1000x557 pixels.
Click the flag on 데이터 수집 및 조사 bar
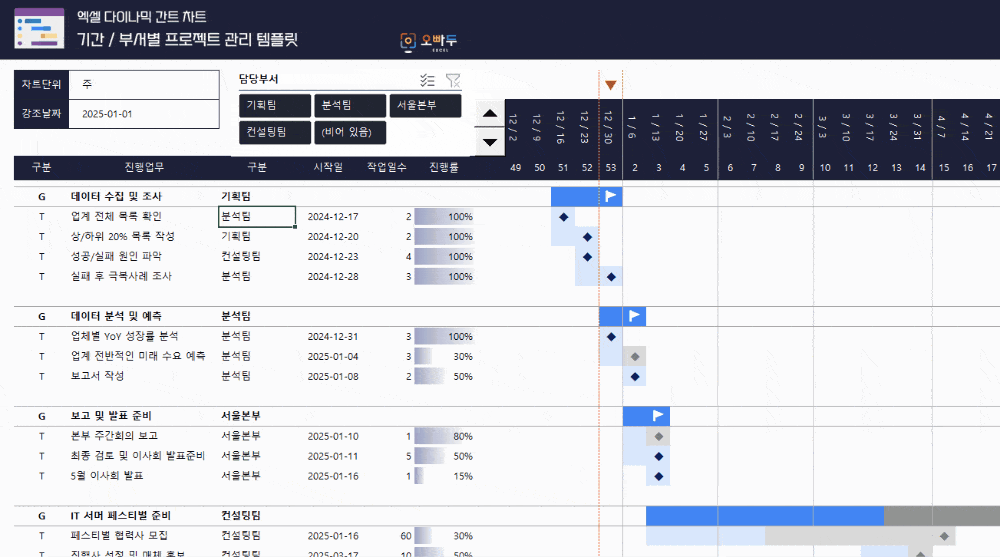pyautogui.click(x=611, y=196)
